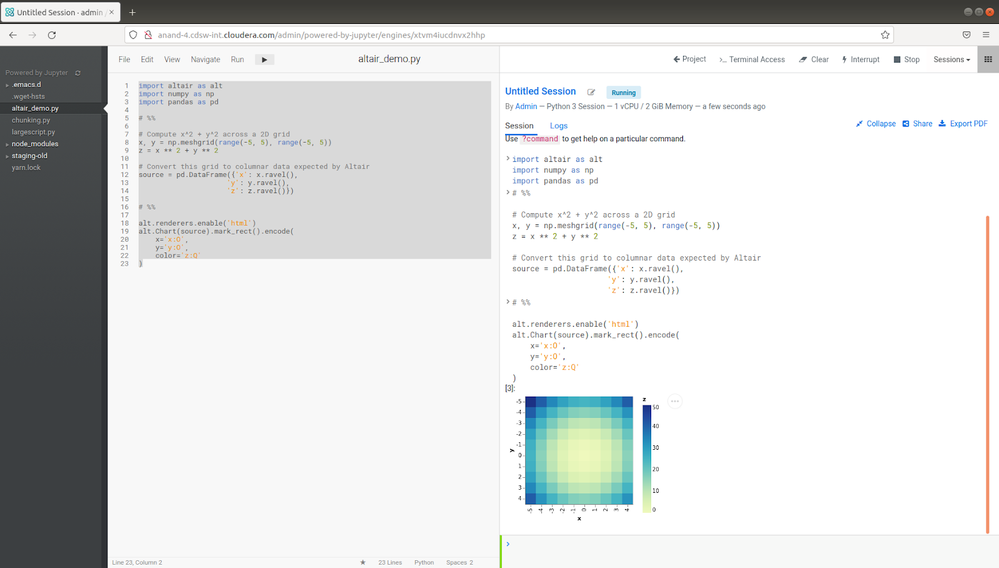Click the star icon in the editor status bar
Screen dimensions: 999x568
363,562
